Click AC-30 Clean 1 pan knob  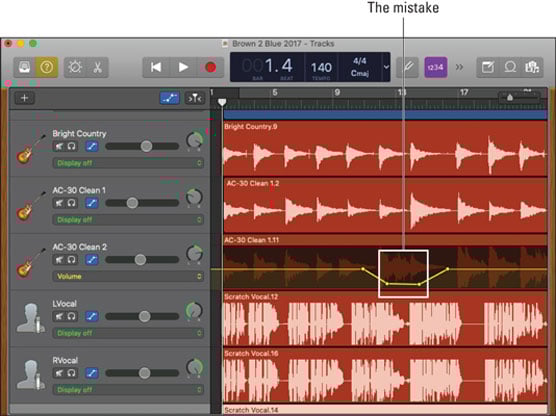[x=194, y=197]
